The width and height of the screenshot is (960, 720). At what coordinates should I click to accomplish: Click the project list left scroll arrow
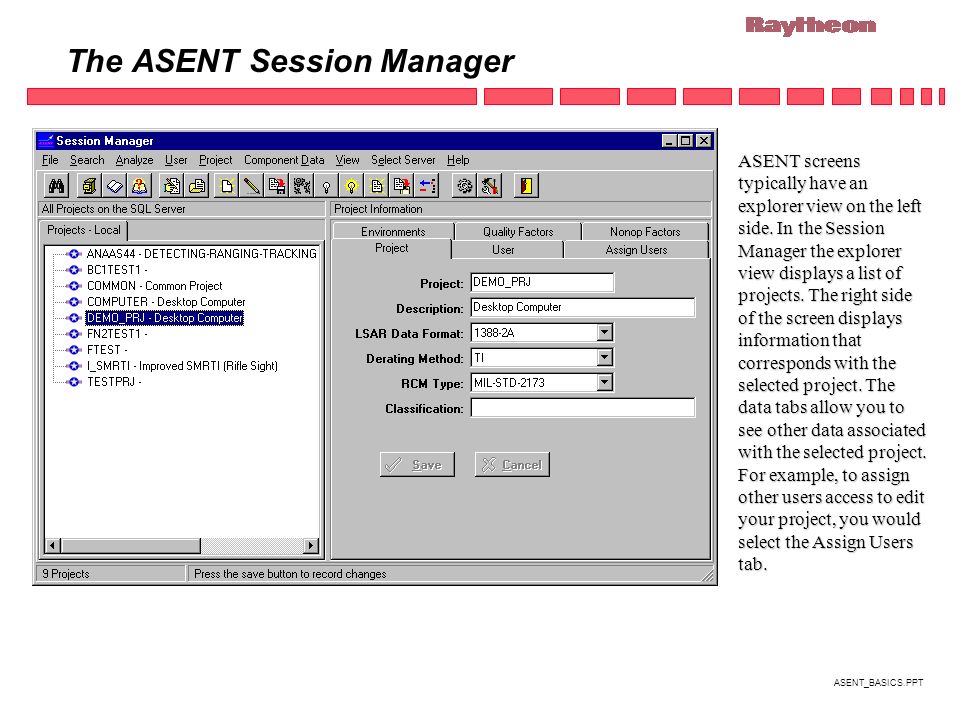tap(53, 545)
